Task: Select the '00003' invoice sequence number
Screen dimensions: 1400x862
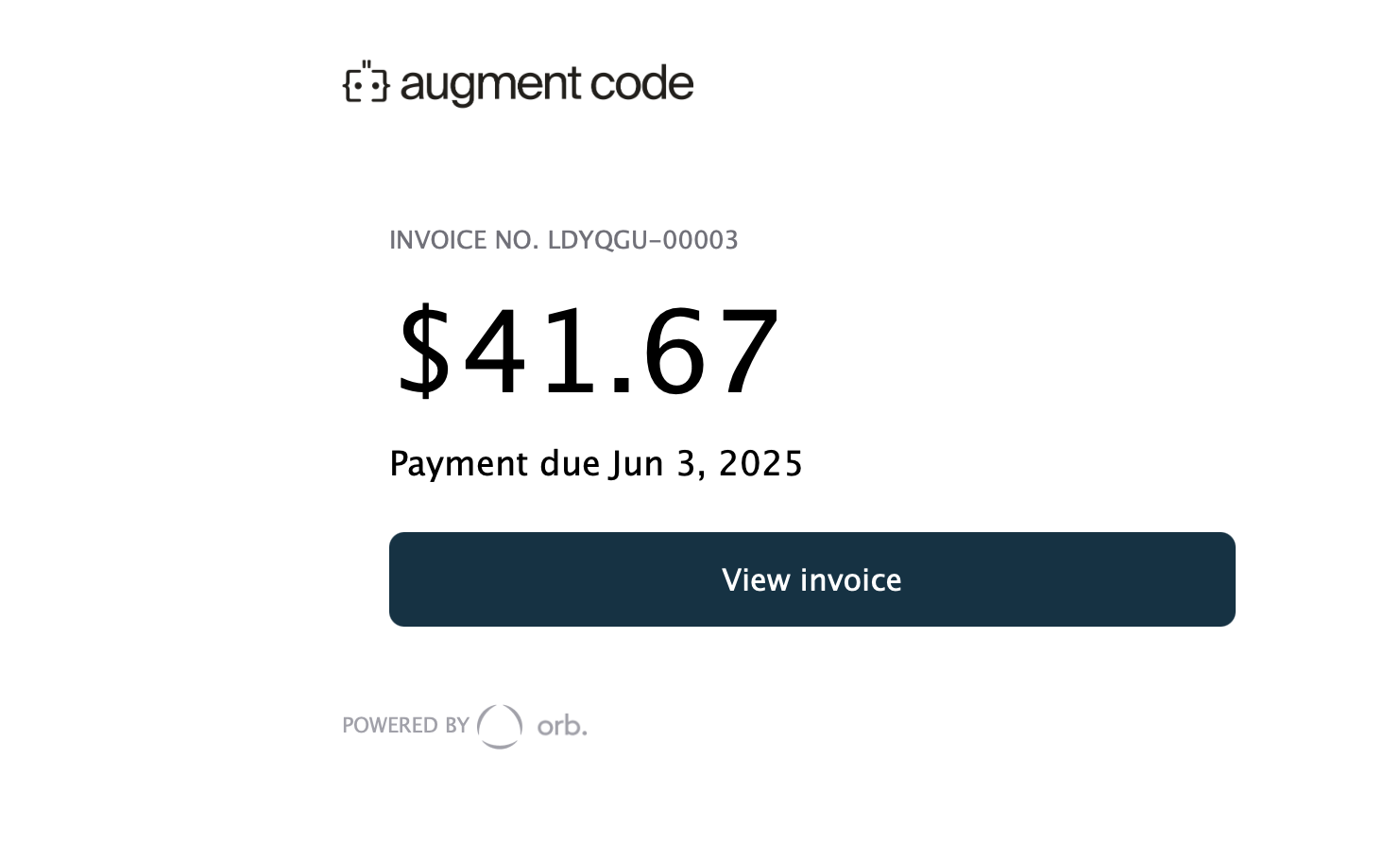Action: coord(700,240)
